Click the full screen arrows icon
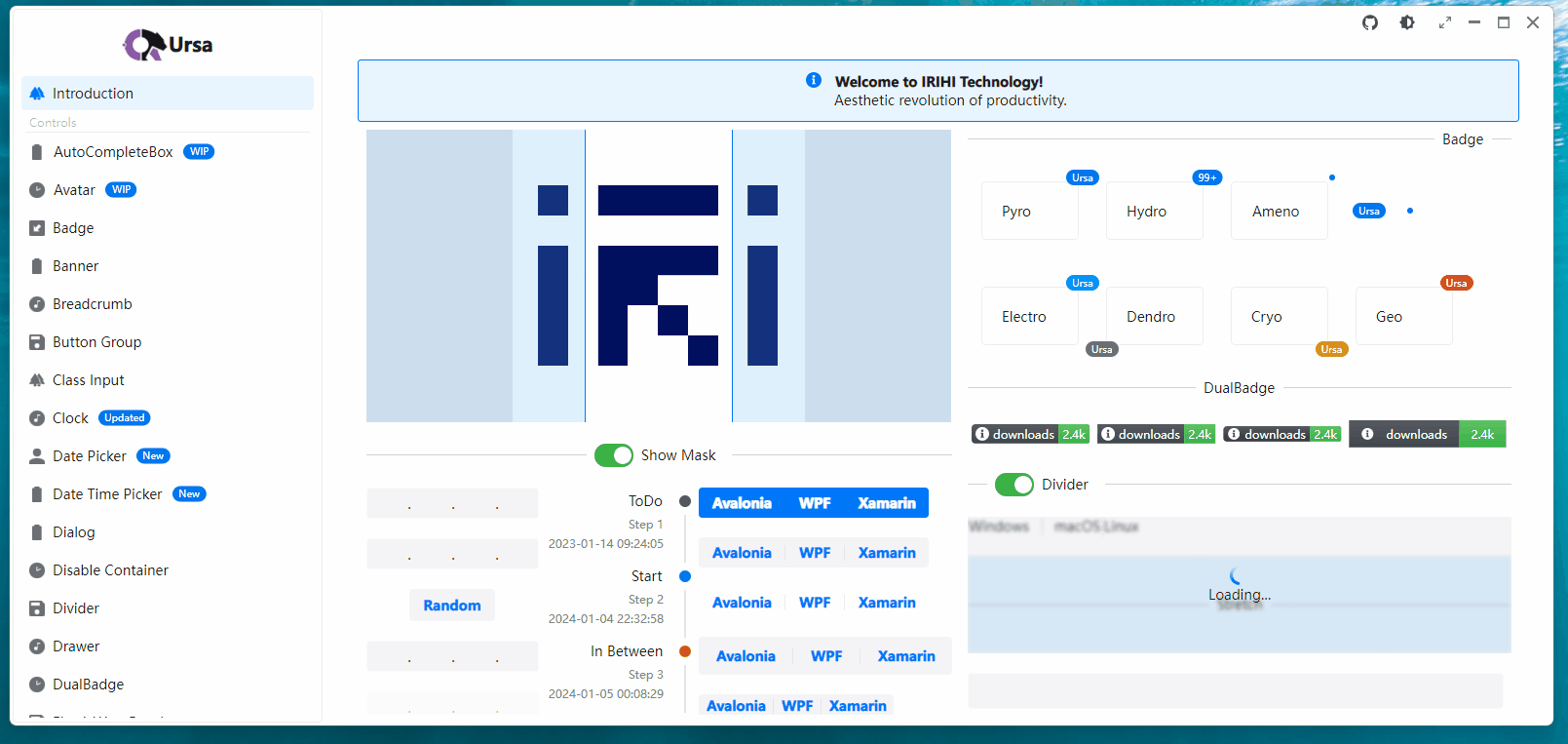 [x=1445, y=22]
